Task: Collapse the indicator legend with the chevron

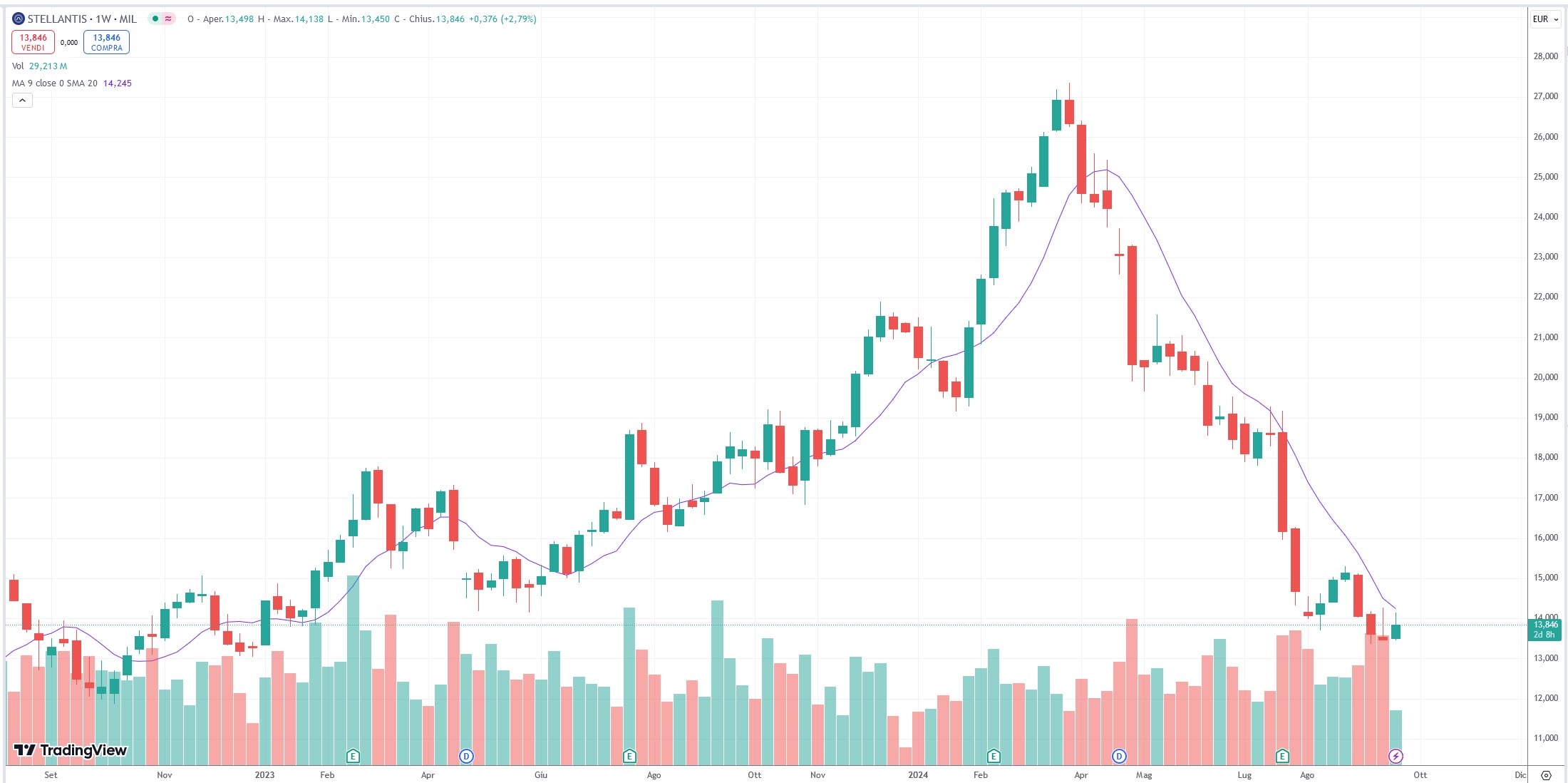Action: coord(22,101)
